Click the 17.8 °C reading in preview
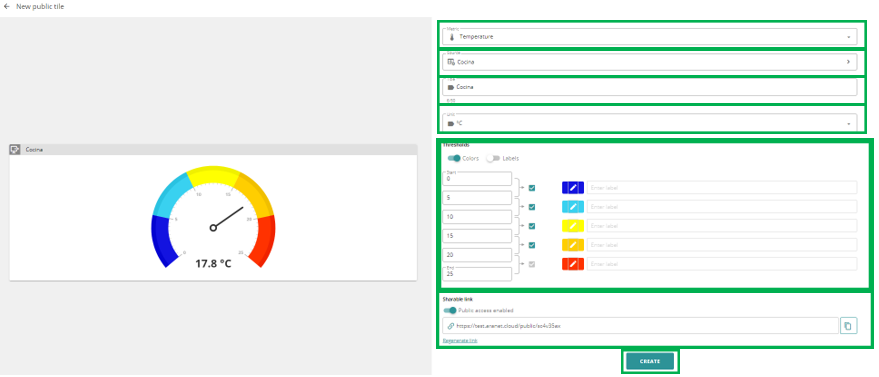The image size is (879, 377). (213, 263)
